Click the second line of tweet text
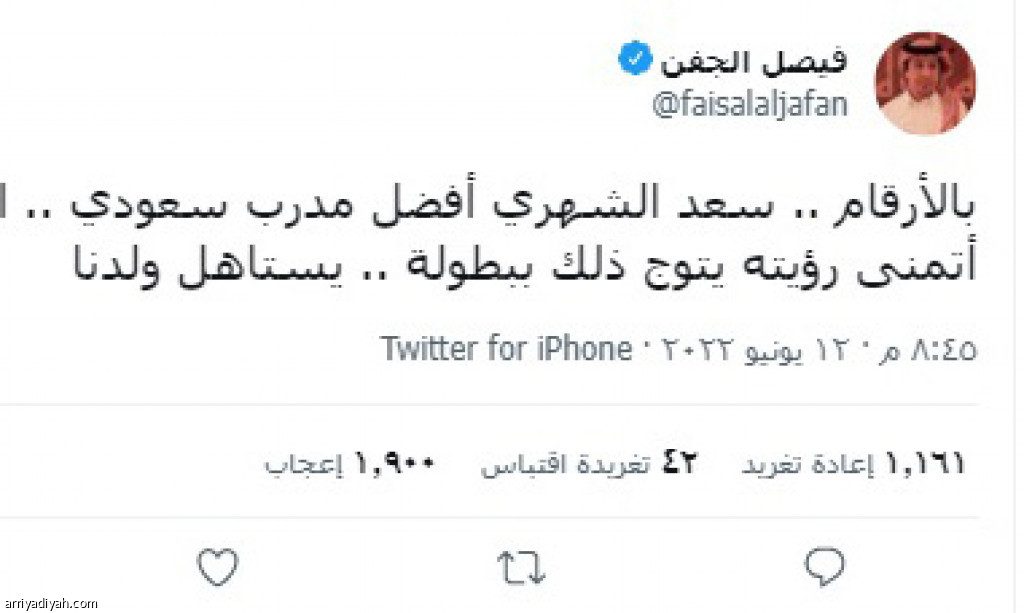The image size is (1024, 613). click(x=524, y=264)
